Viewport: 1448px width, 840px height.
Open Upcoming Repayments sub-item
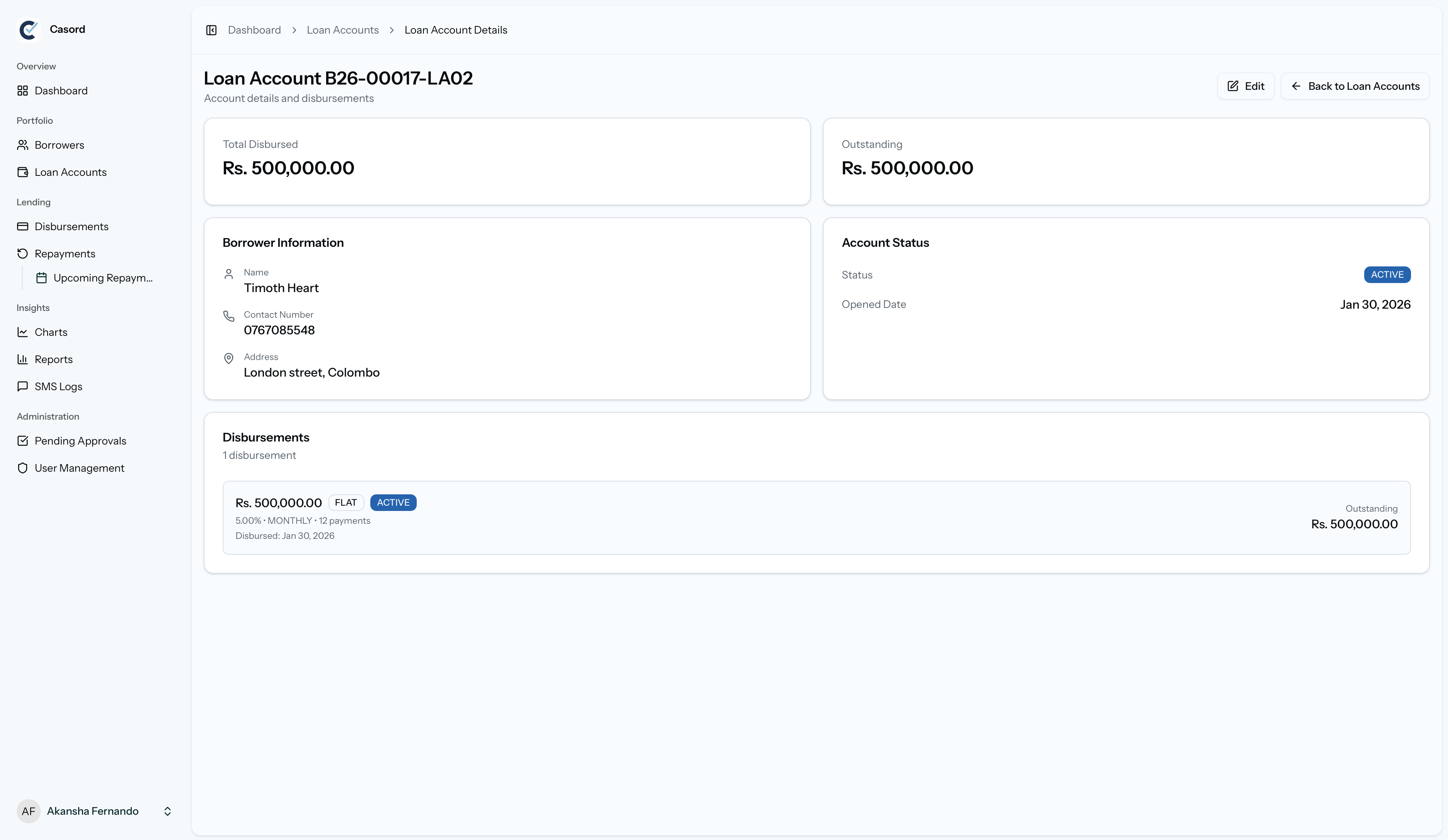tap(102, 278)
